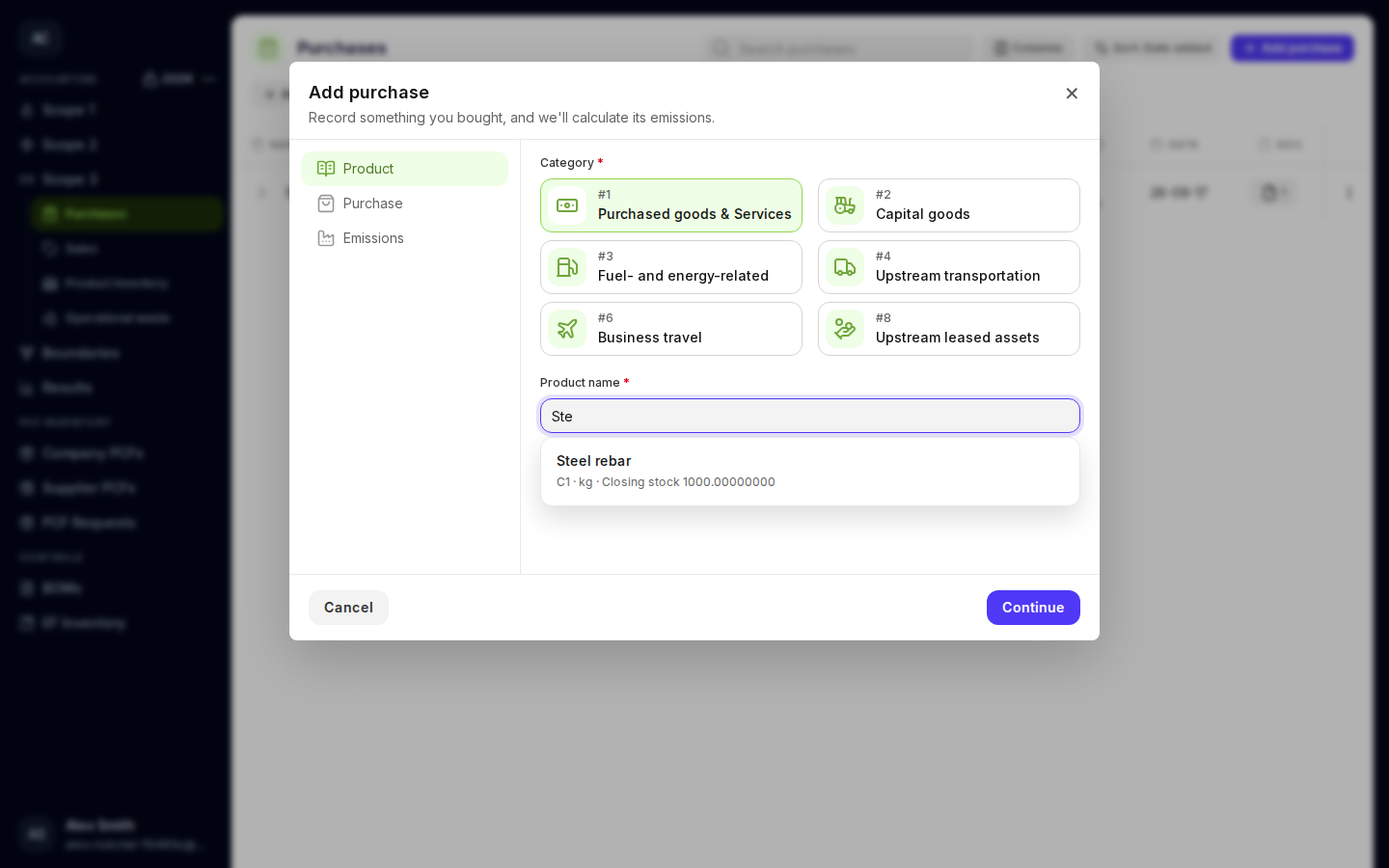The width and height of the screenshot is (1389, 868).
Task: Click the fuel pump icon
Action: [x=567, y=267]
